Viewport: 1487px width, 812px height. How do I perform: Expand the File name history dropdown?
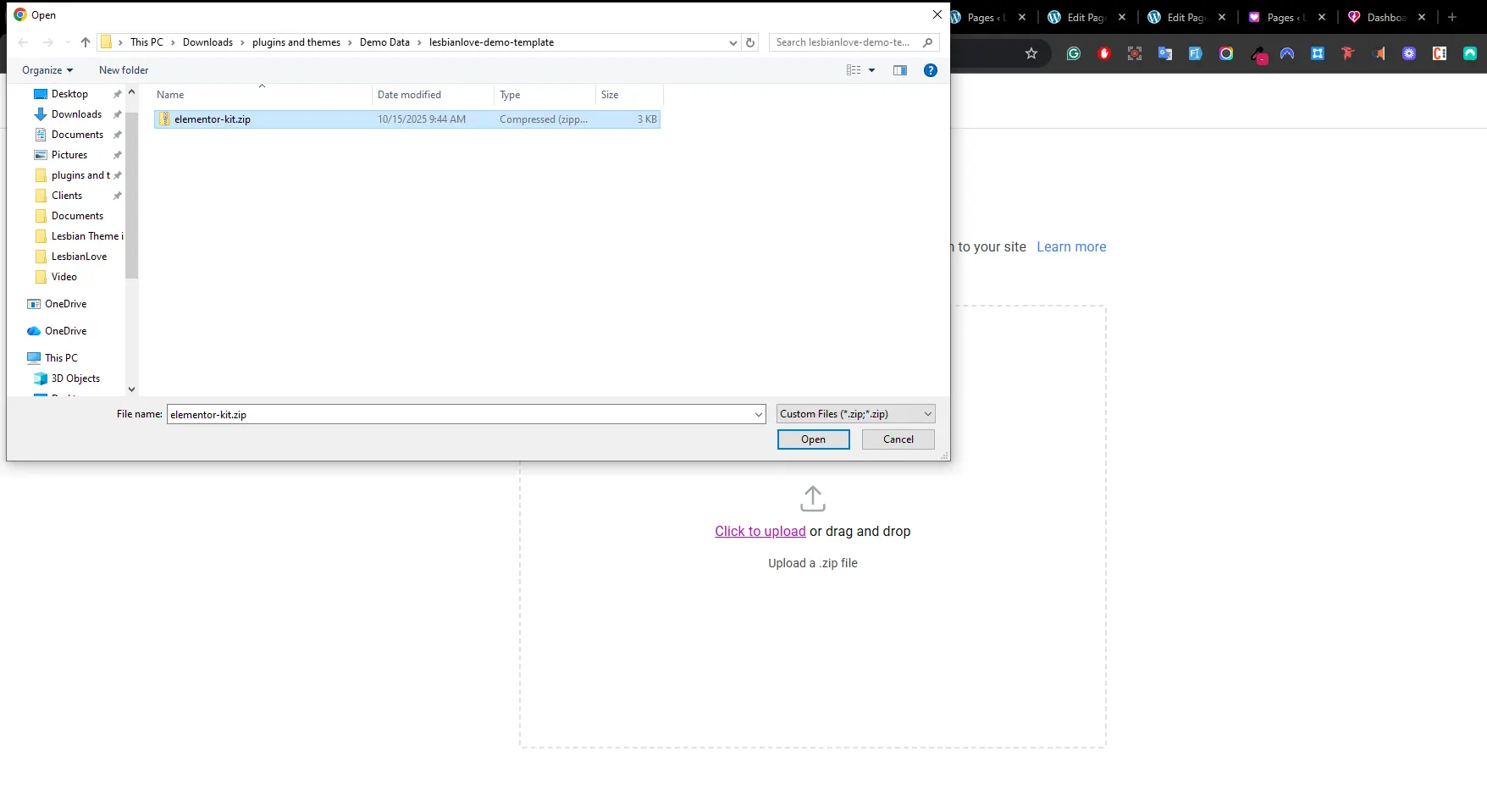(x=758, y=414)
